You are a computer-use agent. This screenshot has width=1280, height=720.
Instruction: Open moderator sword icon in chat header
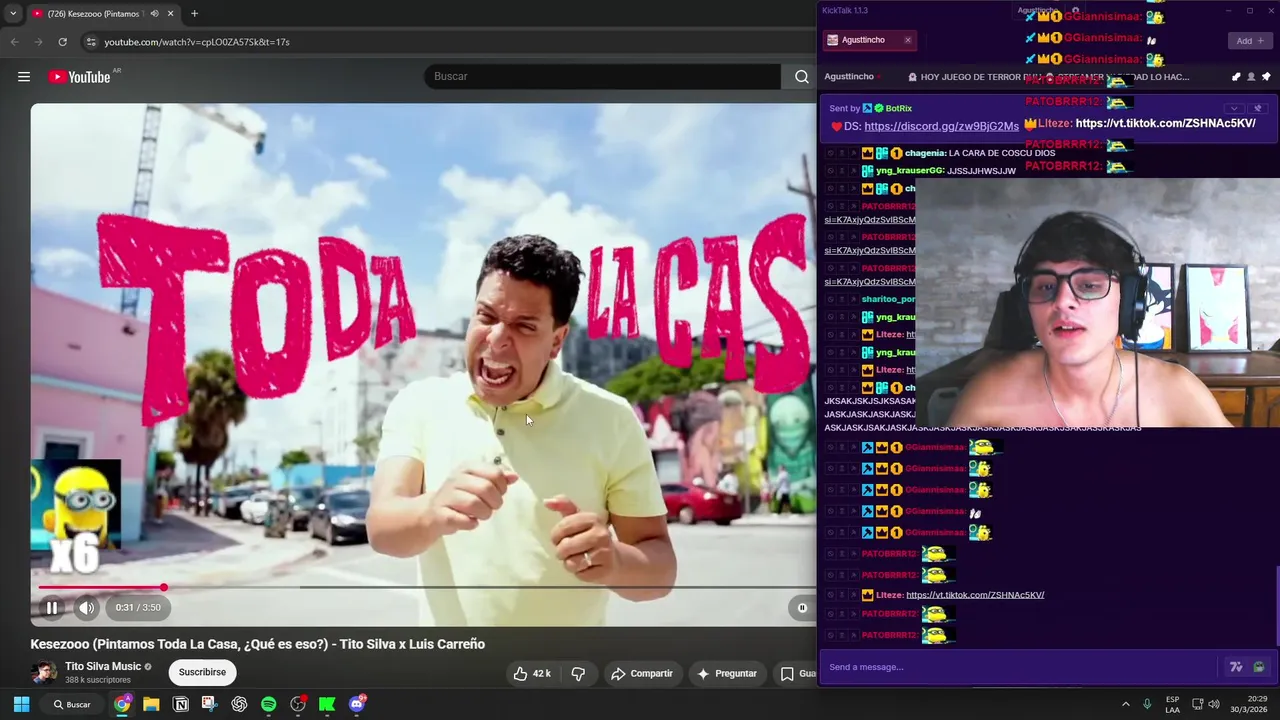[1236, 77]
